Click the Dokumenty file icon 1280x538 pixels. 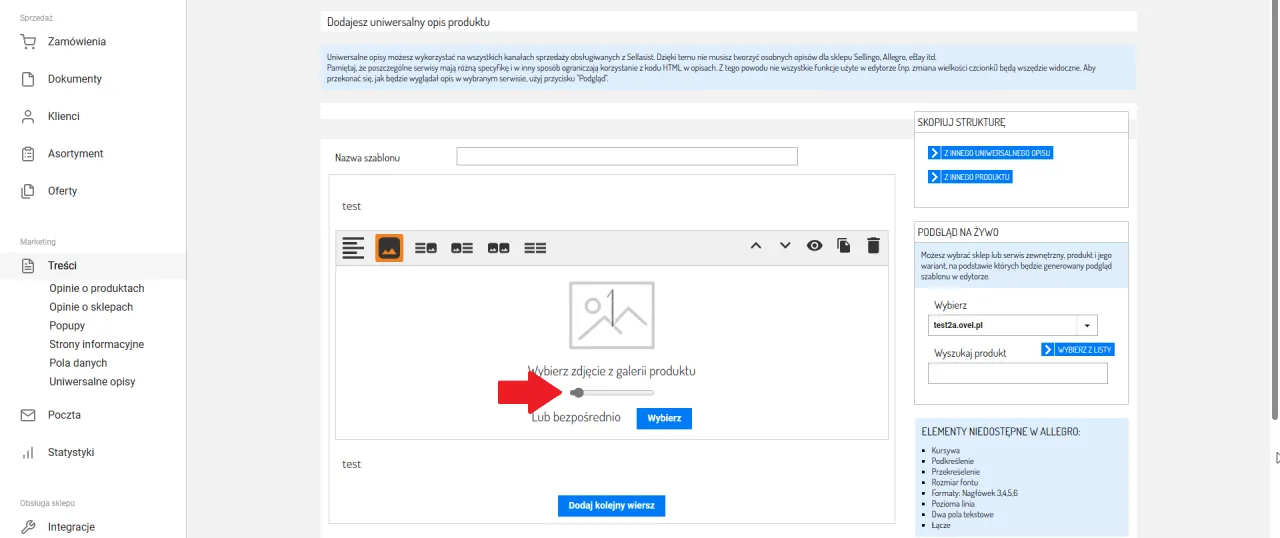(28, 79)
